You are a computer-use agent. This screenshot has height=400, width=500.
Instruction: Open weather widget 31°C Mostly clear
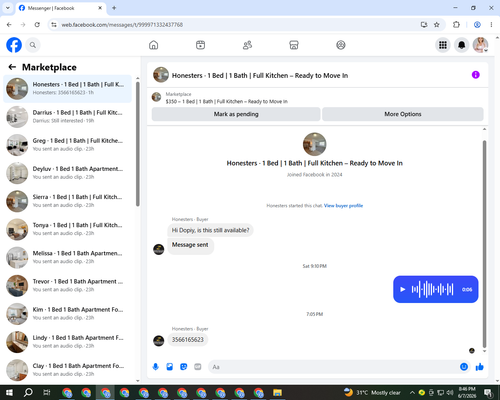click(372, 393)
